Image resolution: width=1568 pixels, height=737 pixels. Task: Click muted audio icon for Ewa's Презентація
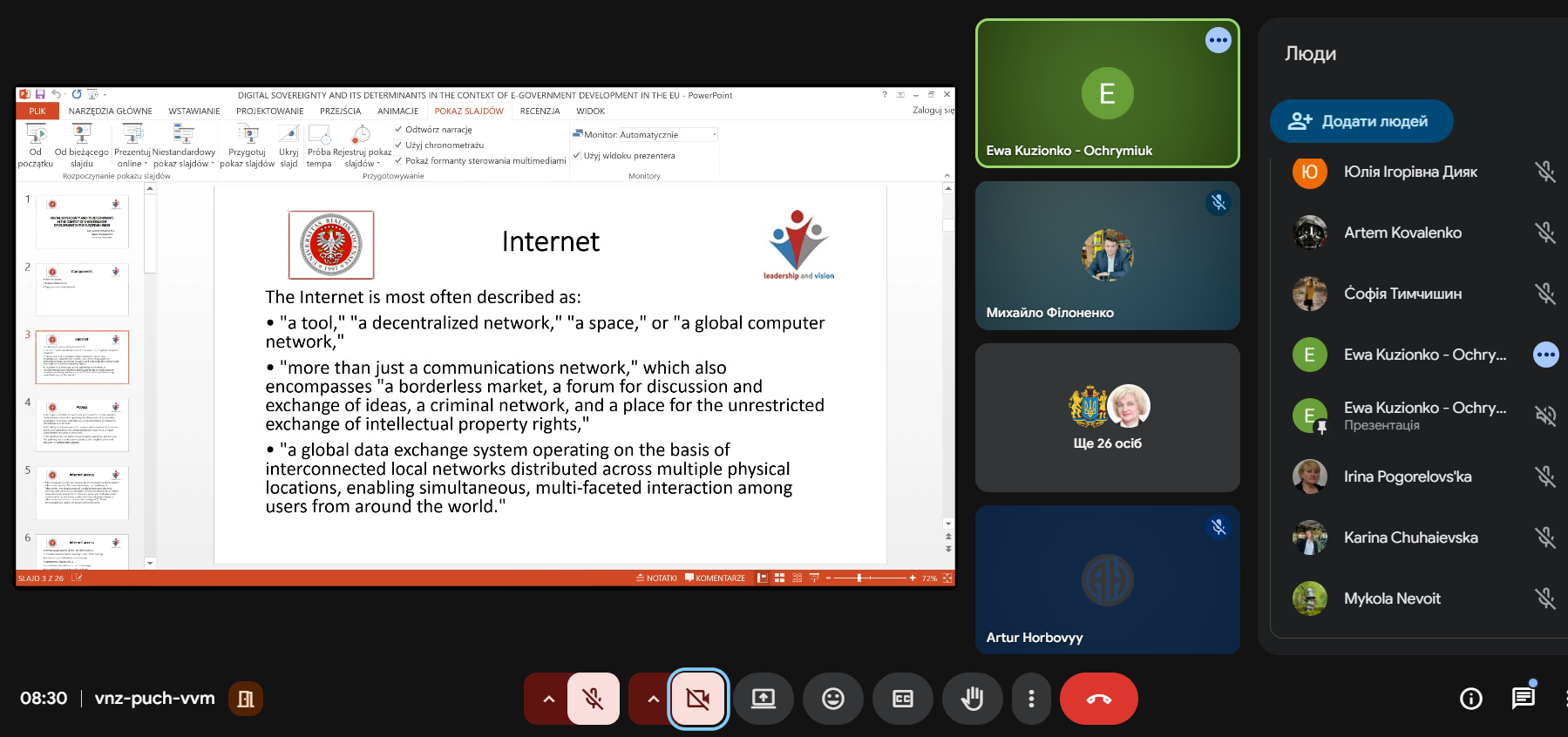[x=1545, y=416]
